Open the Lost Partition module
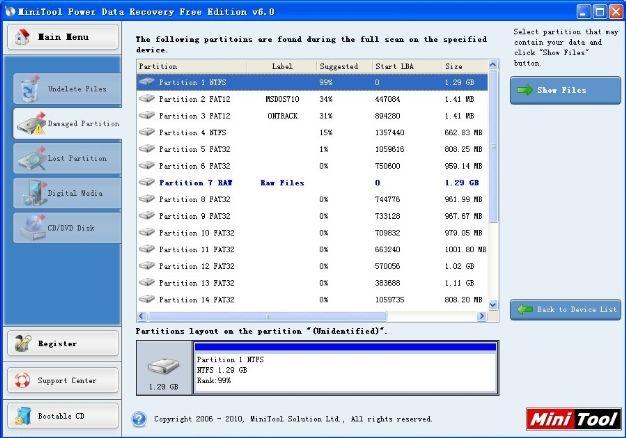The image size is (626, 438). click(x=67, y=159)
